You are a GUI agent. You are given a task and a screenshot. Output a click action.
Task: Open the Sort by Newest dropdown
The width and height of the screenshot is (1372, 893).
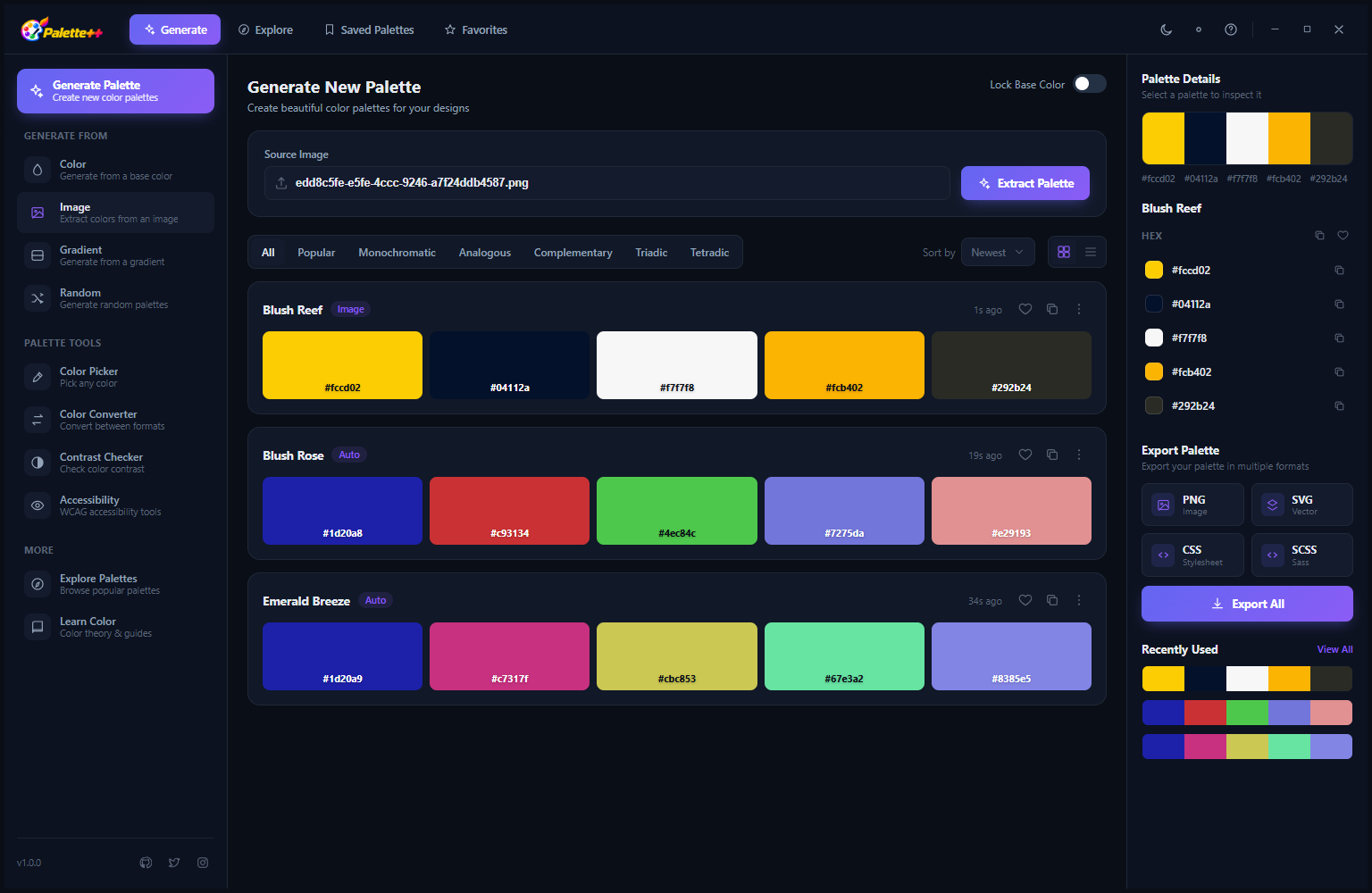[x=998, y=253]
